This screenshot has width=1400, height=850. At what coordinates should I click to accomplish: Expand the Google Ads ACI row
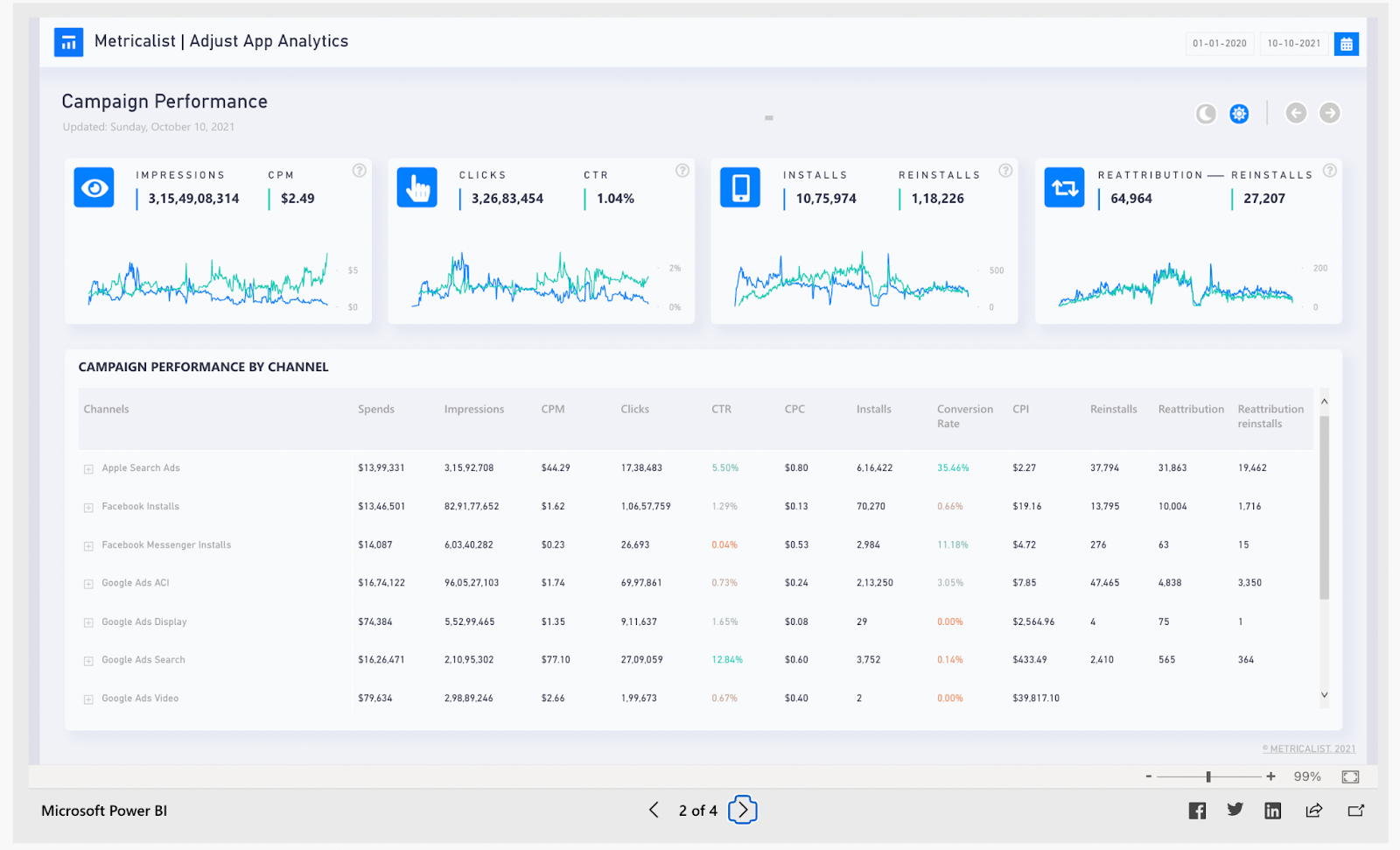tap(87, 582)
